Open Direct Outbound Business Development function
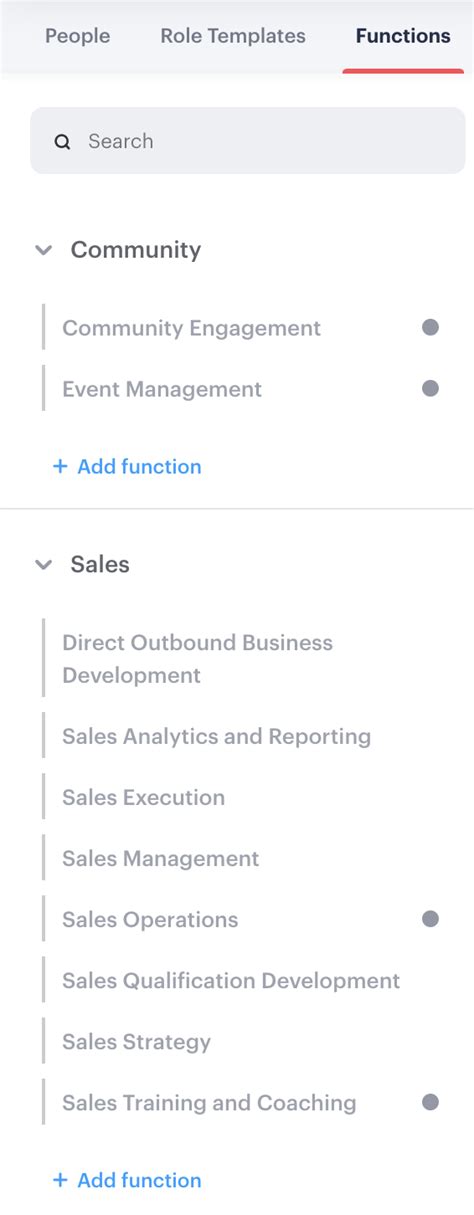The width and height of the screenshot is (474, 1215). (x=240, y=658)
